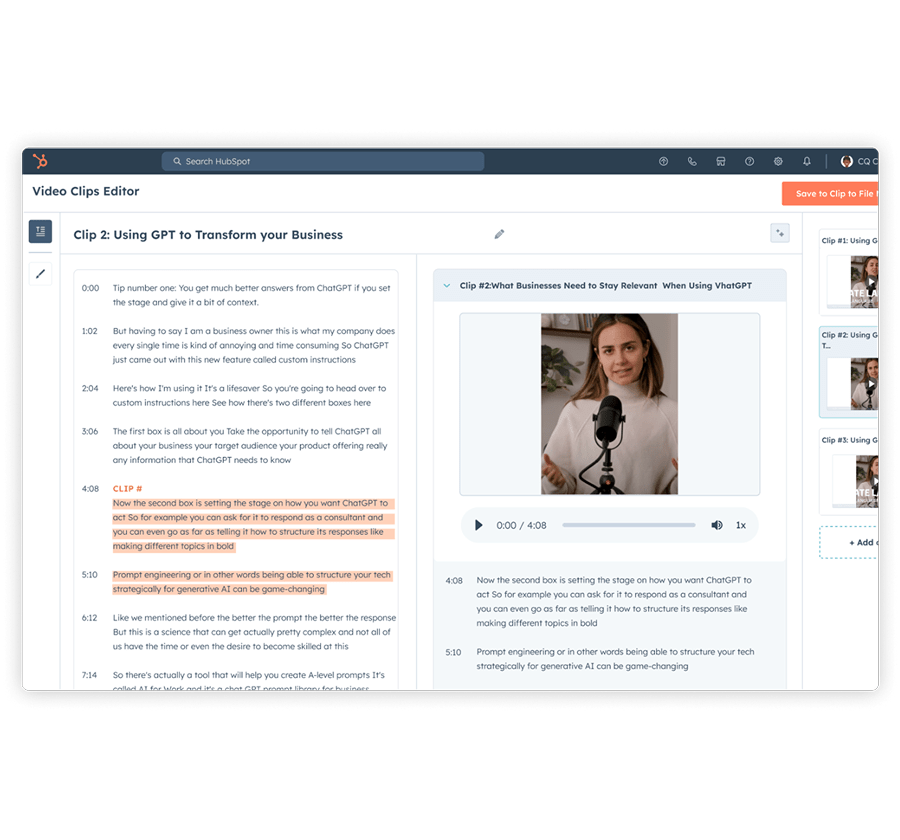Click the 5:10 timestamp in clip panel
Image resolution: width=900 pixels, height=840 pixels.
pos(453,652)
